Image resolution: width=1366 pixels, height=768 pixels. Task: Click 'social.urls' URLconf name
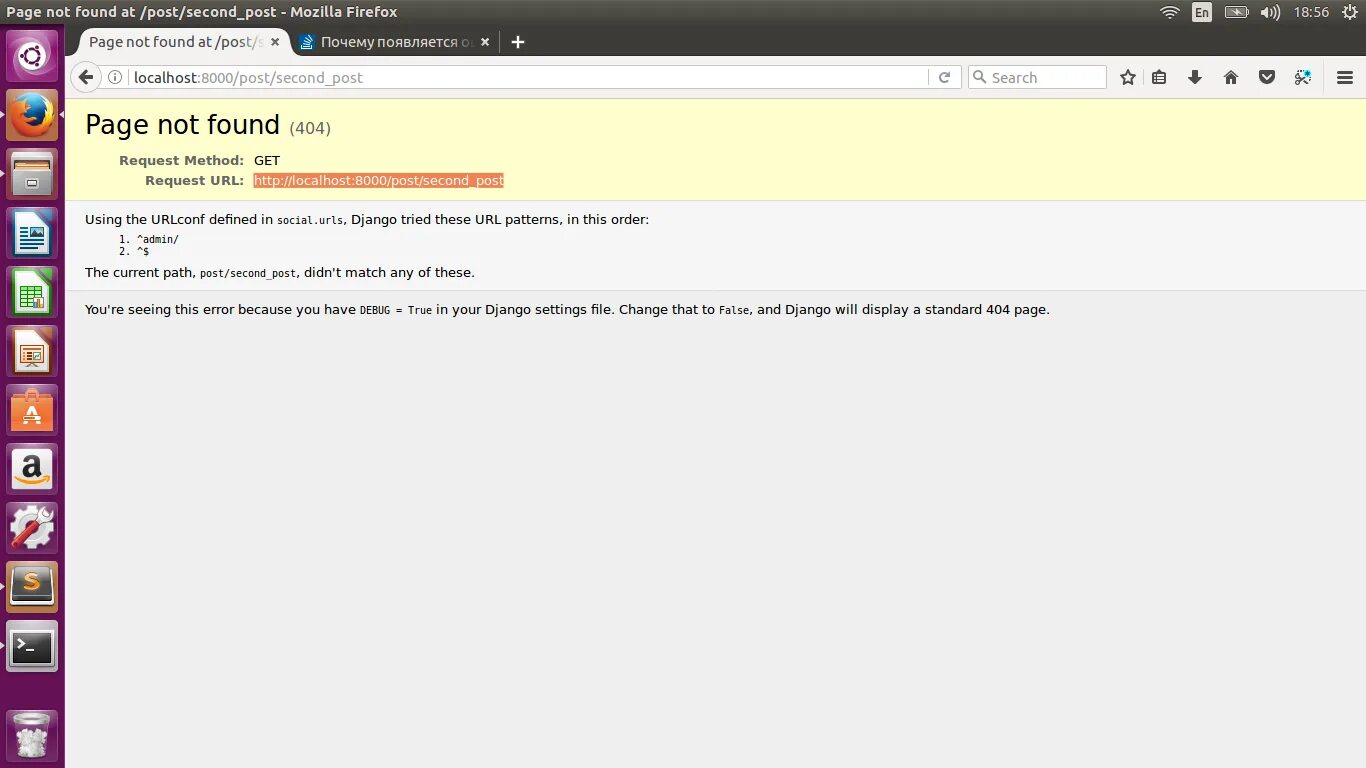pos(309,220)
